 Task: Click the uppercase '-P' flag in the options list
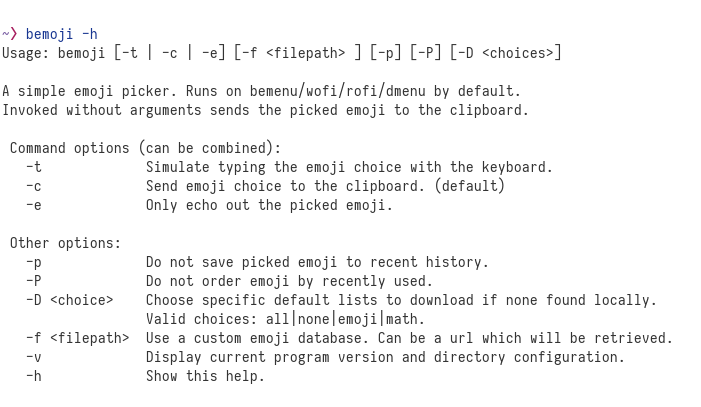(34, 281)
